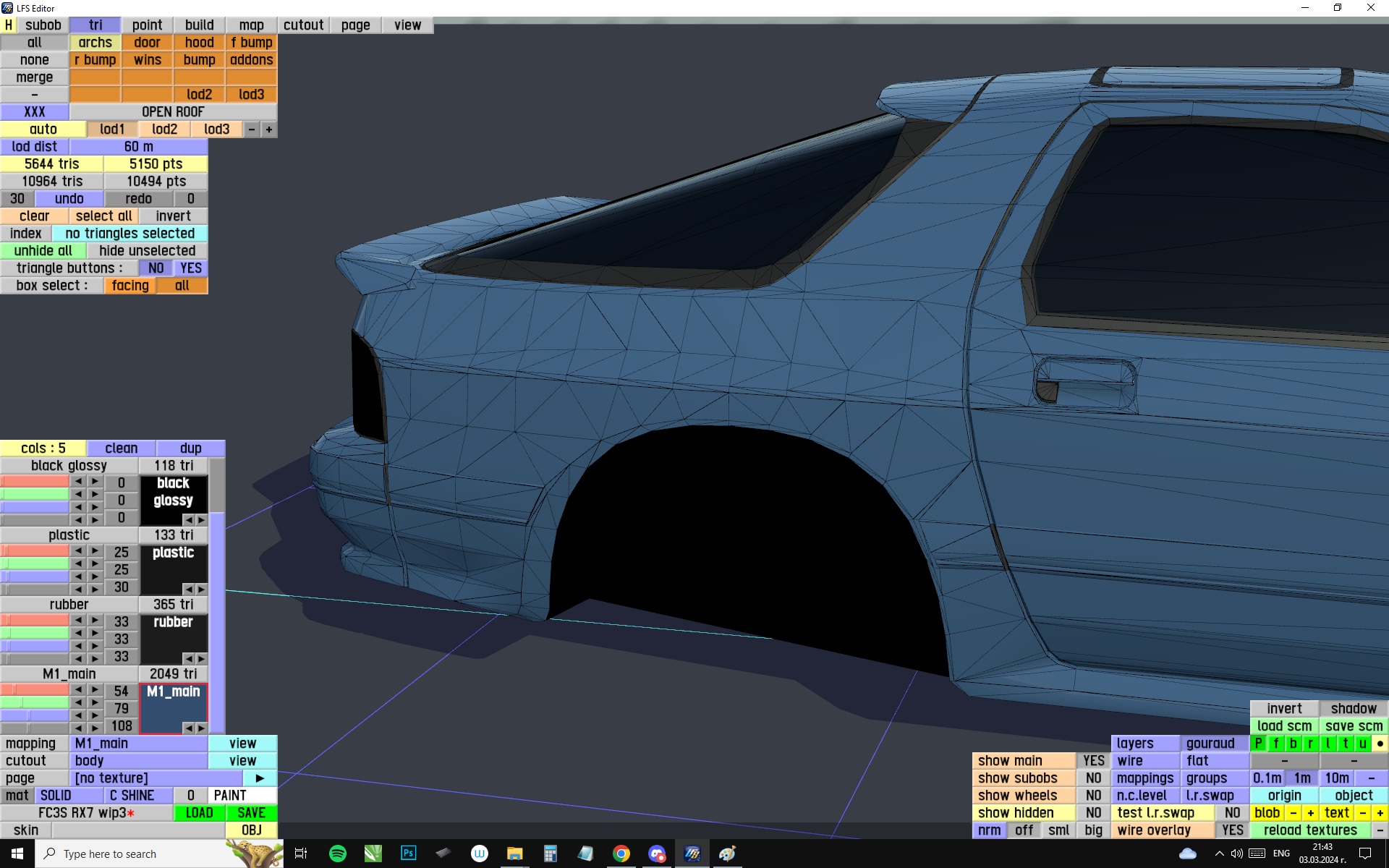This screenshot has width=1389, height=868.
Task: Increase blob size with its plus button
Action: [x=1310, y=812]
